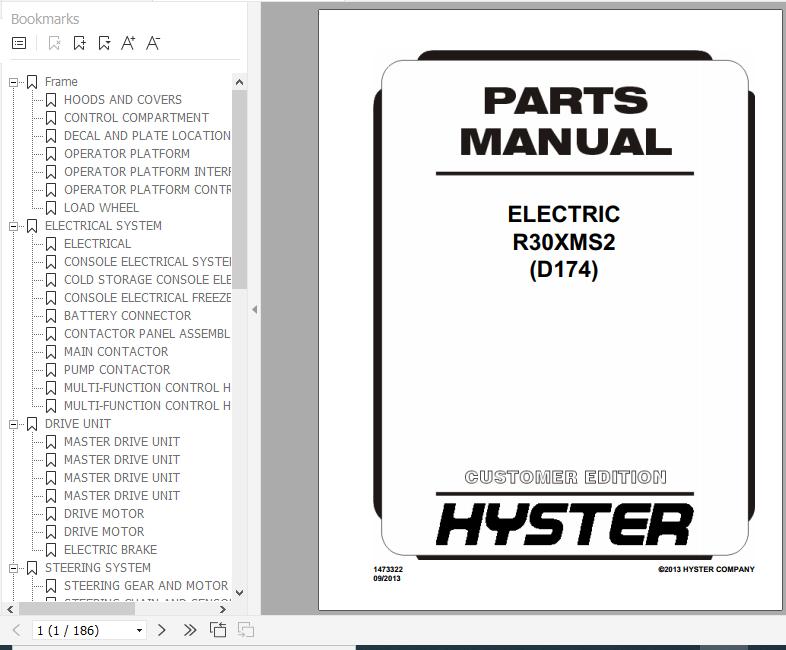Open CONSOLE ELECTRICAL SYSTEM bookmark
This screenshot has width=786, height=650.
coord(147,262)
